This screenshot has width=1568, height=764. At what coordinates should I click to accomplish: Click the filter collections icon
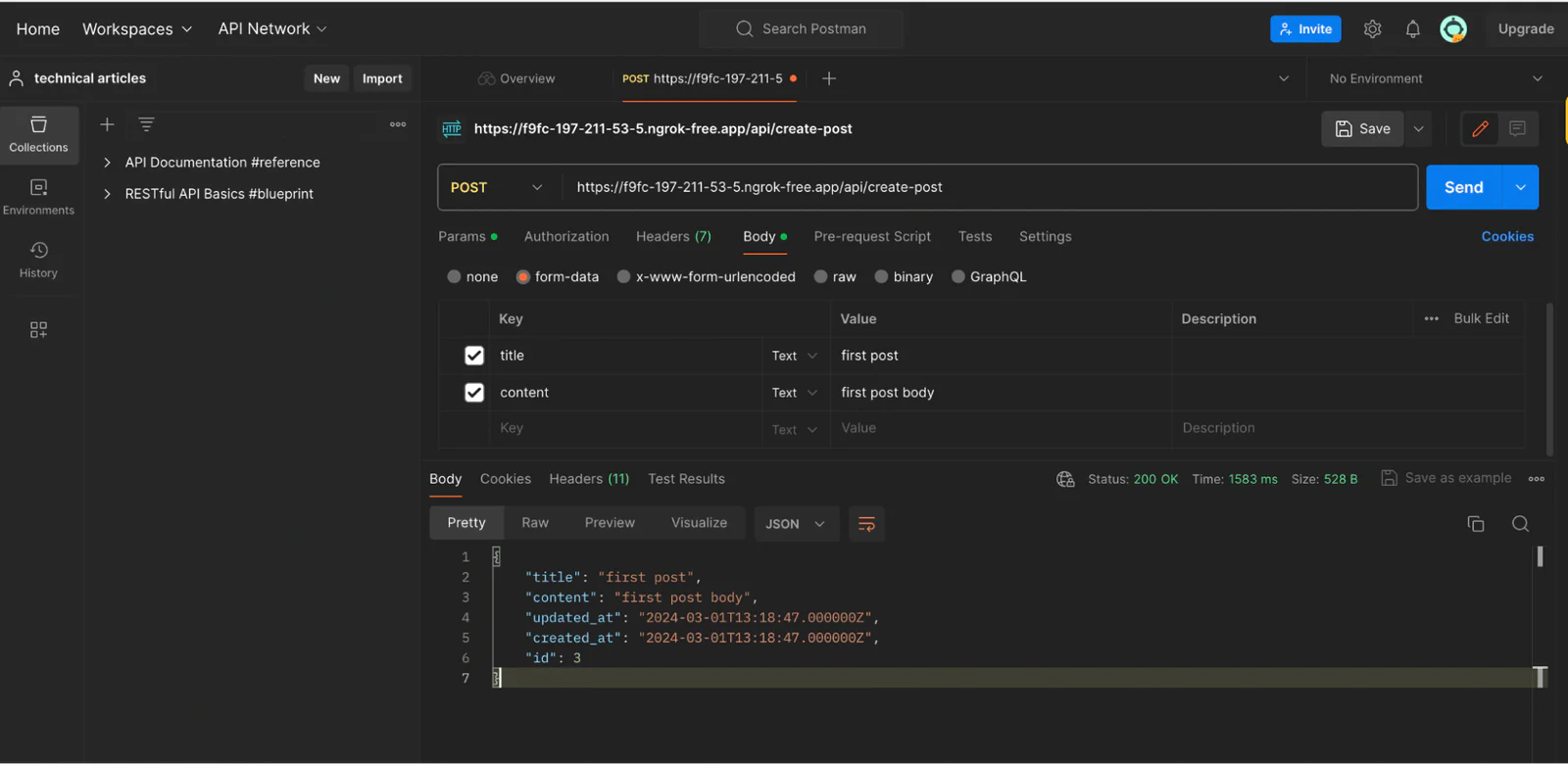[146, 124]
